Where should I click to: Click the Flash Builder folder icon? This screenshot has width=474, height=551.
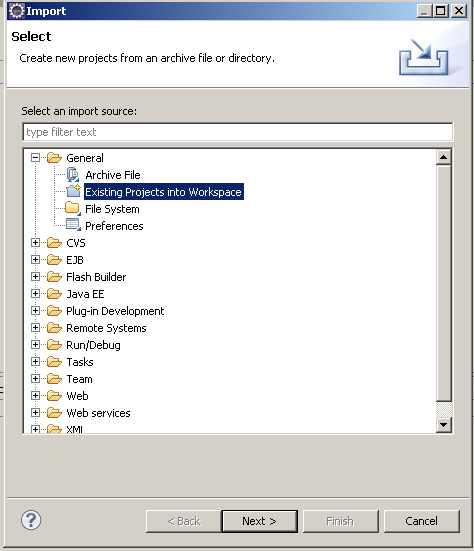(x=54, y=277)
